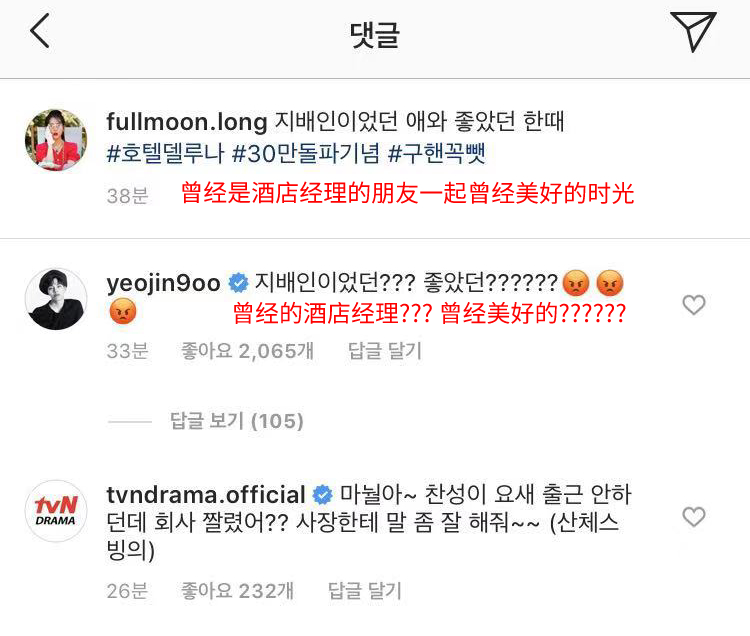
Task: Reply to tvndrama.official via 답글 달기
Action: [x=364, y=591]
